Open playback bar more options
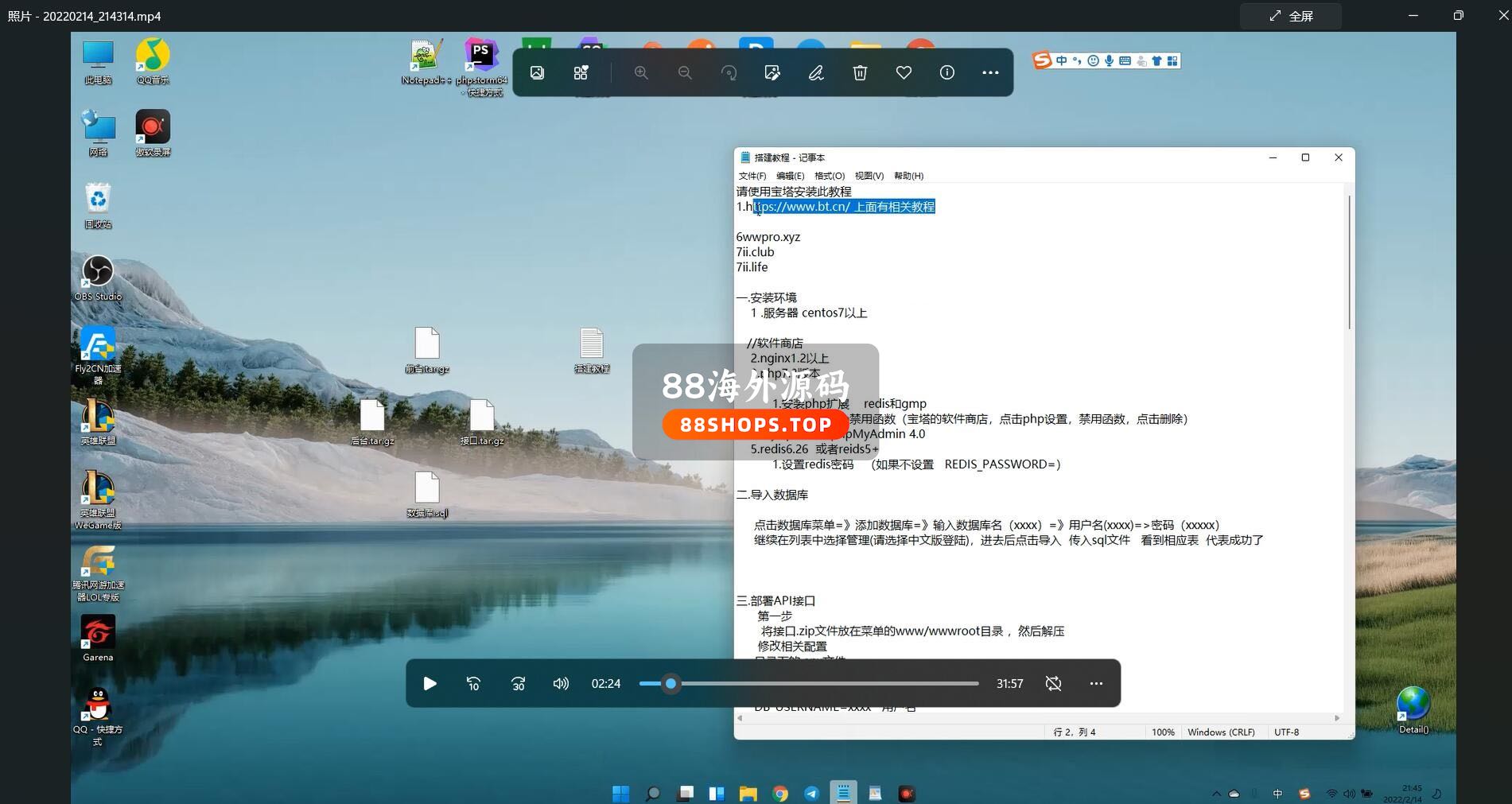Screen dimensions: 1512x804 [1096, 683]
